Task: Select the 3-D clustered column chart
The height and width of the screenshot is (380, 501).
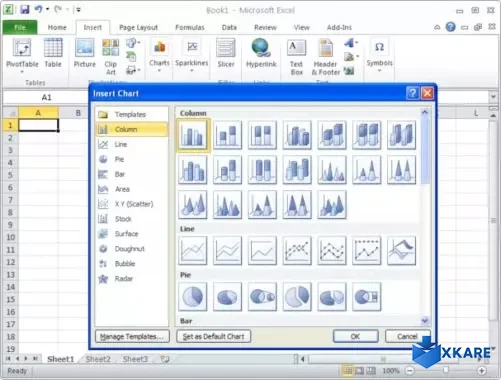Action: [297, 135]
